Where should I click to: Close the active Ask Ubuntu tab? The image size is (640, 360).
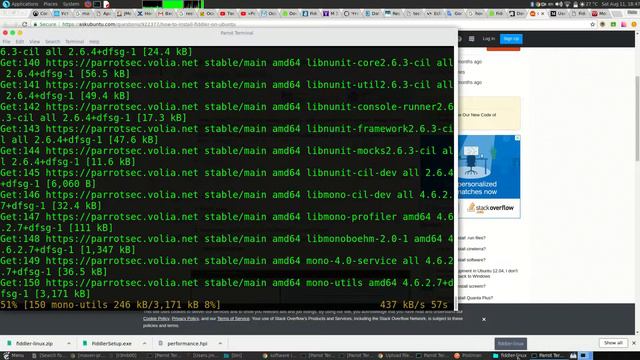[542, 13]
